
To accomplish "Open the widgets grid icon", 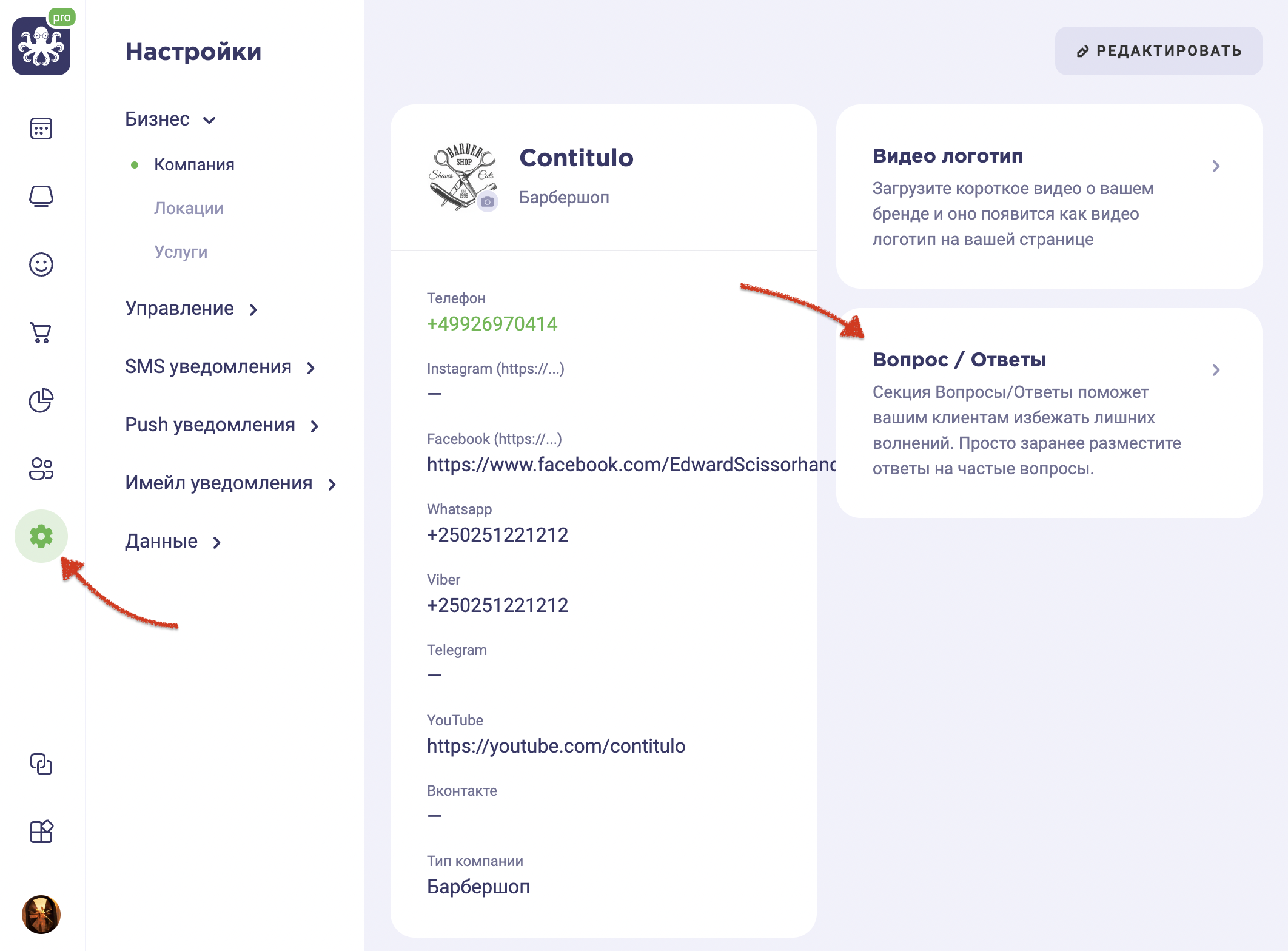I will pyautogui.click(x=41, y=832).
